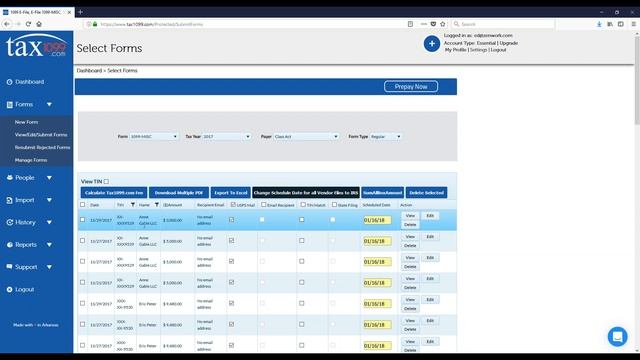Open the Form Type dropdown
This screenshot has height=360, width=640.
386,136
